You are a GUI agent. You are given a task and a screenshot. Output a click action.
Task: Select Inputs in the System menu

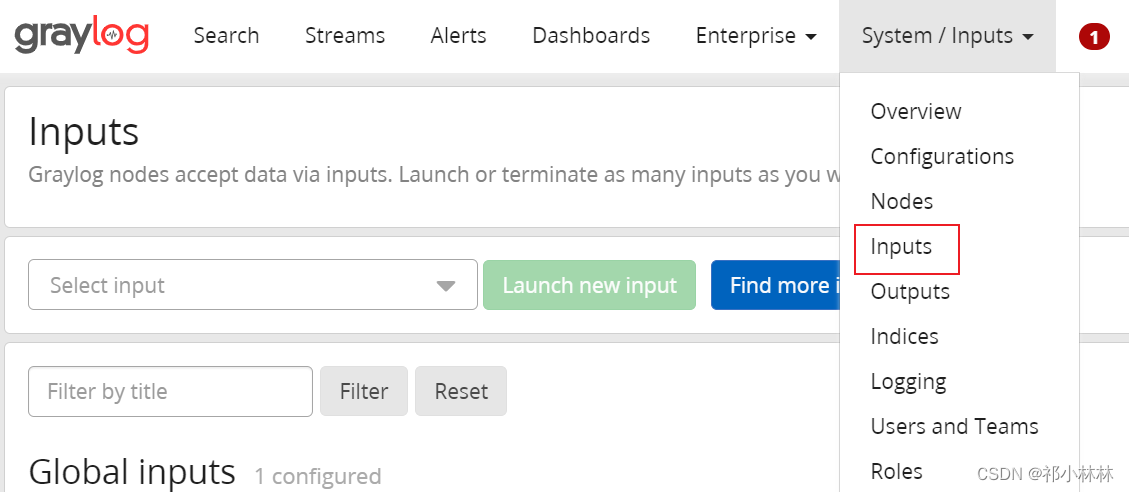click(x=901, y=246)
